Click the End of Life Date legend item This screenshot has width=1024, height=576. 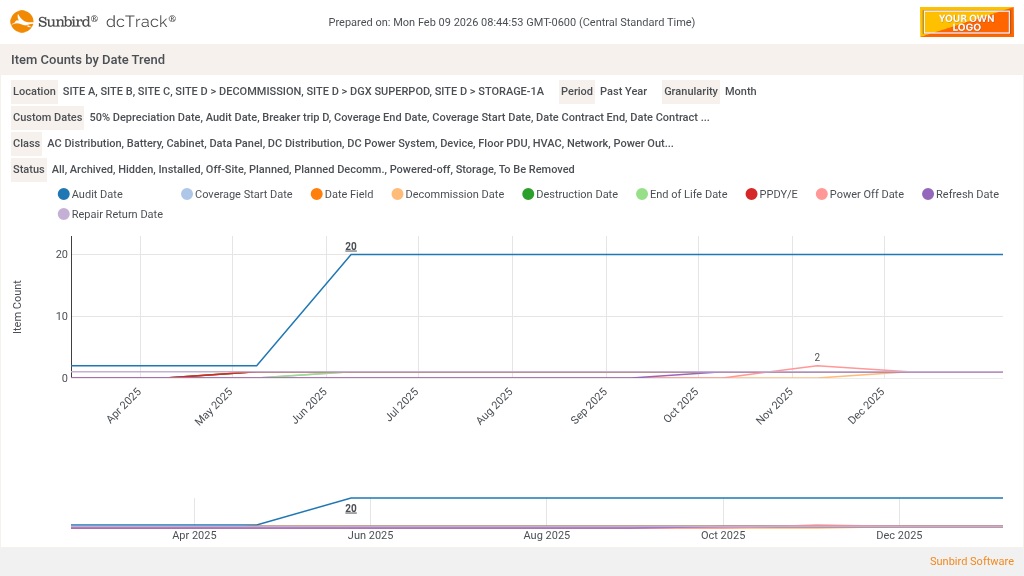coord(680,194)
